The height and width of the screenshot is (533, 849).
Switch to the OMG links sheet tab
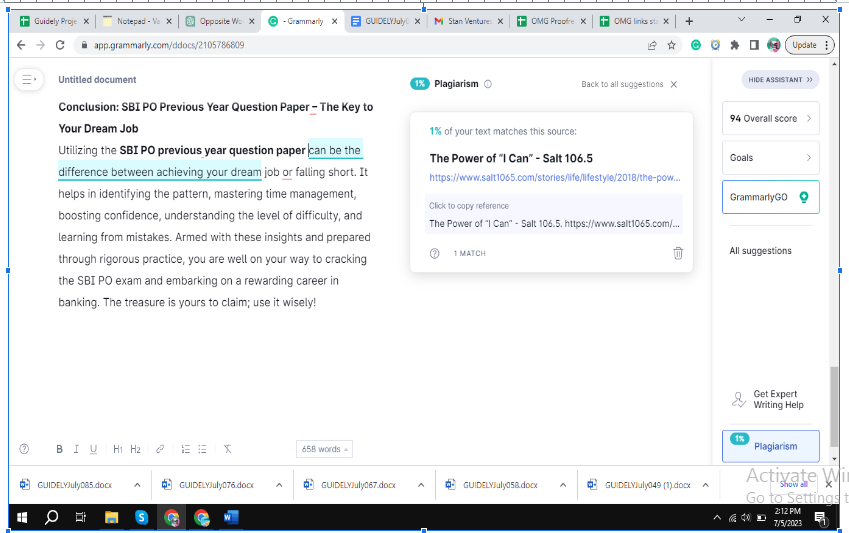[x=632, y=21]
